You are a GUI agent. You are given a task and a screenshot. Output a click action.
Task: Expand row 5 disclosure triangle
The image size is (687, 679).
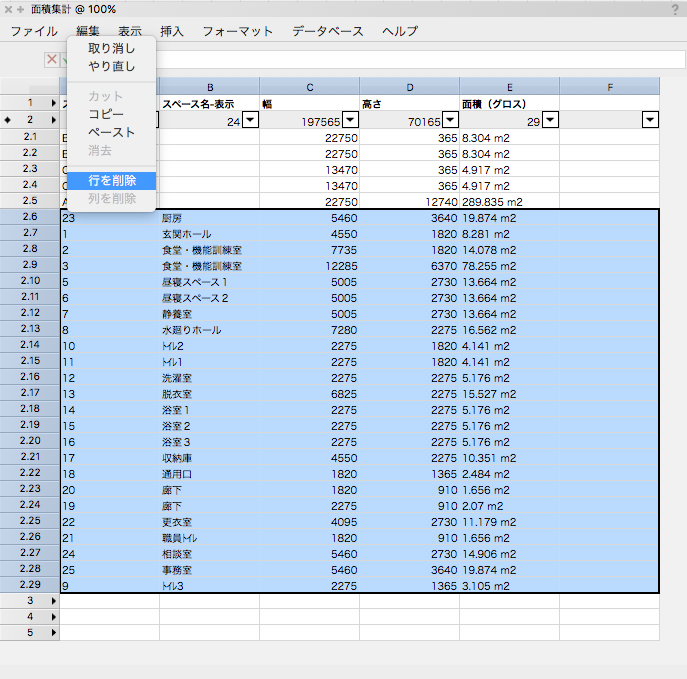53,633
